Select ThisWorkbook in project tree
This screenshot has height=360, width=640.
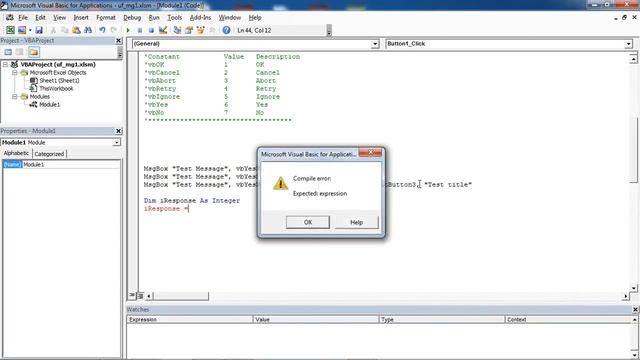click(56, 89)
